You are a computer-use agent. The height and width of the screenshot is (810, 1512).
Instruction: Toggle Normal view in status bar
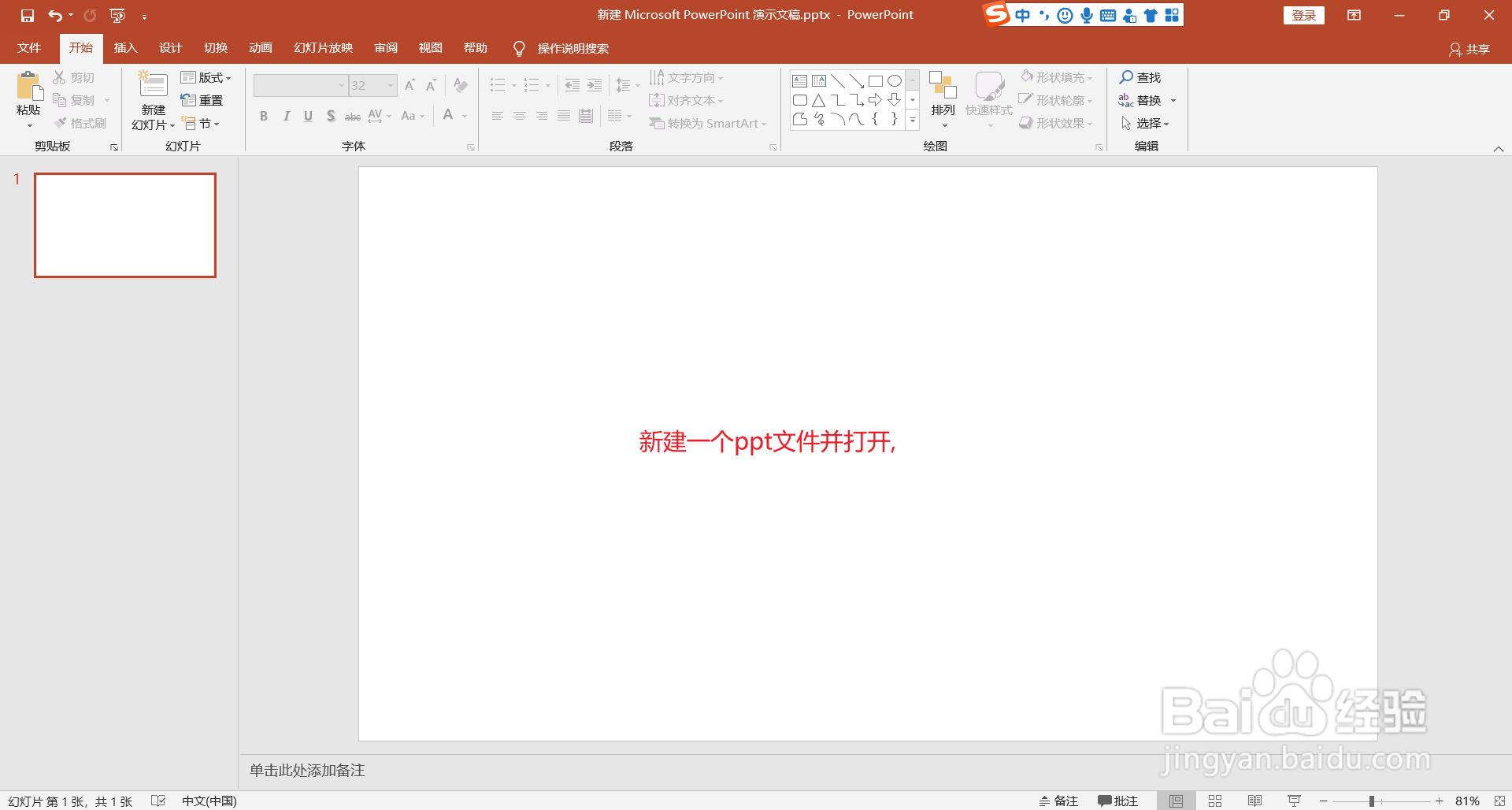pyautogui.click(x=1176, y=801)
